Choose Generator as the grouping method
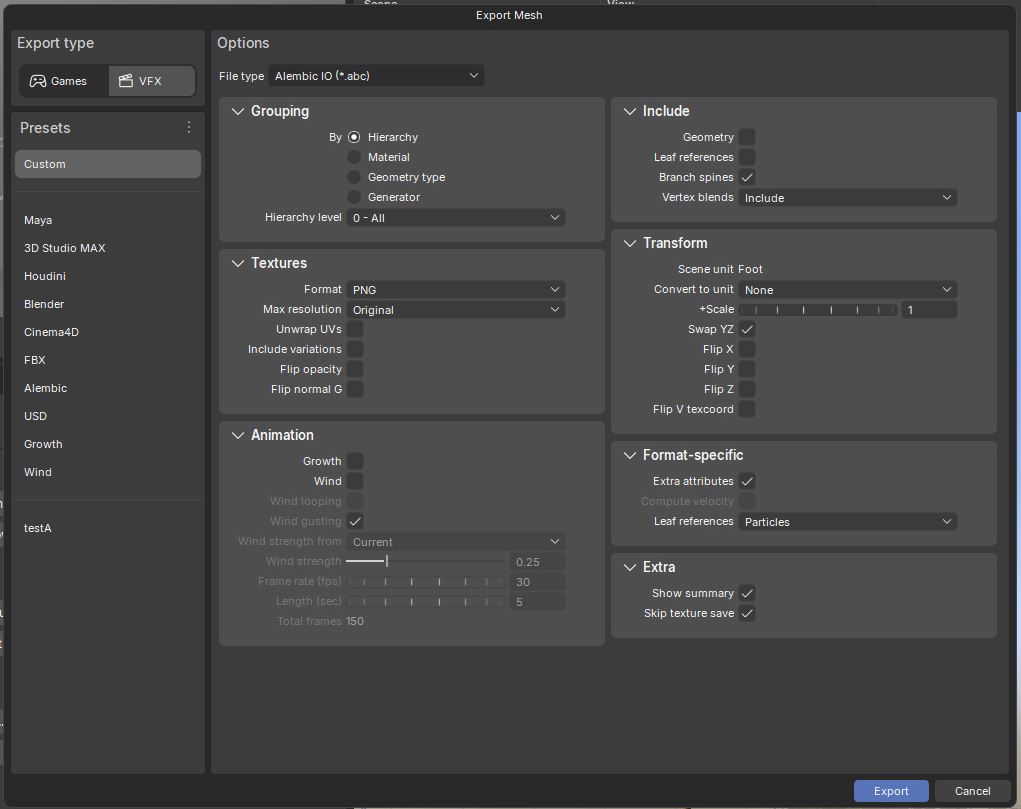1021x809 pixels. [355, 197]
